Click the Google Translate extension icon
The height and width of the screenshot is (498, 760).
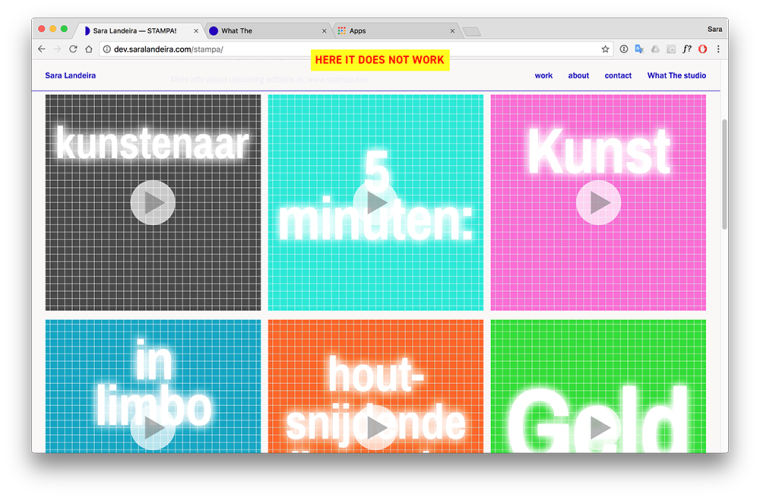tap(639, 49)
